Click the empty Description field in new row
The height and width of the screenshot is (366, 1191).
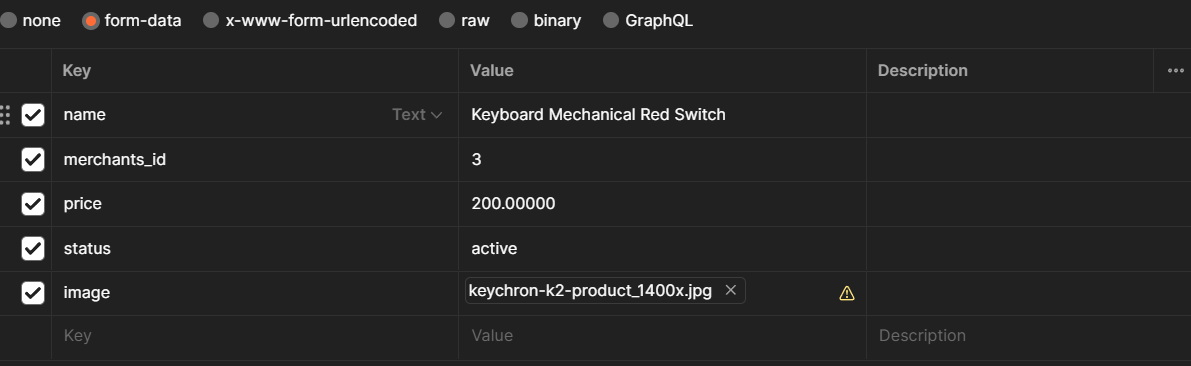click(x=1028, y=336)
